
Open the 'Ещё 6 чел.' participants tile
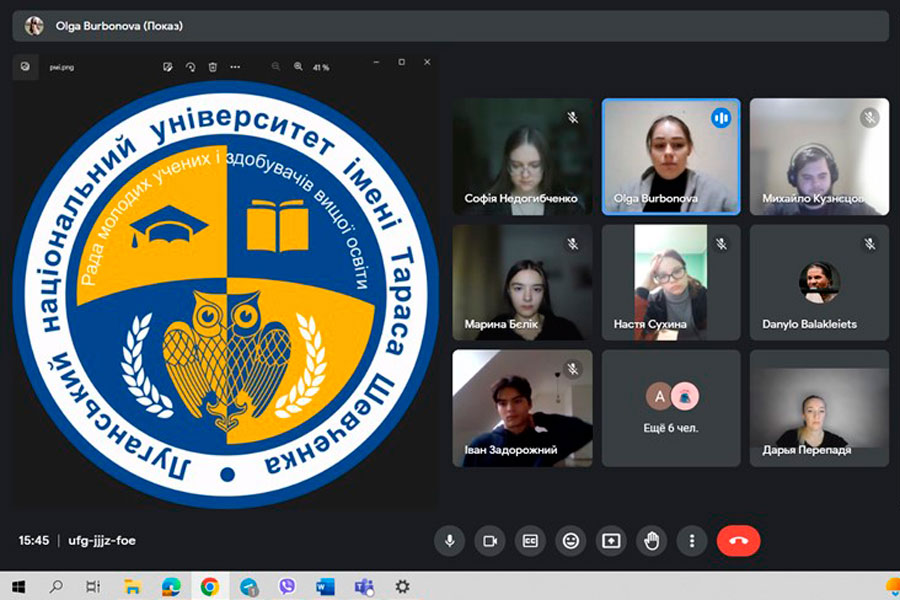(671, 408)
